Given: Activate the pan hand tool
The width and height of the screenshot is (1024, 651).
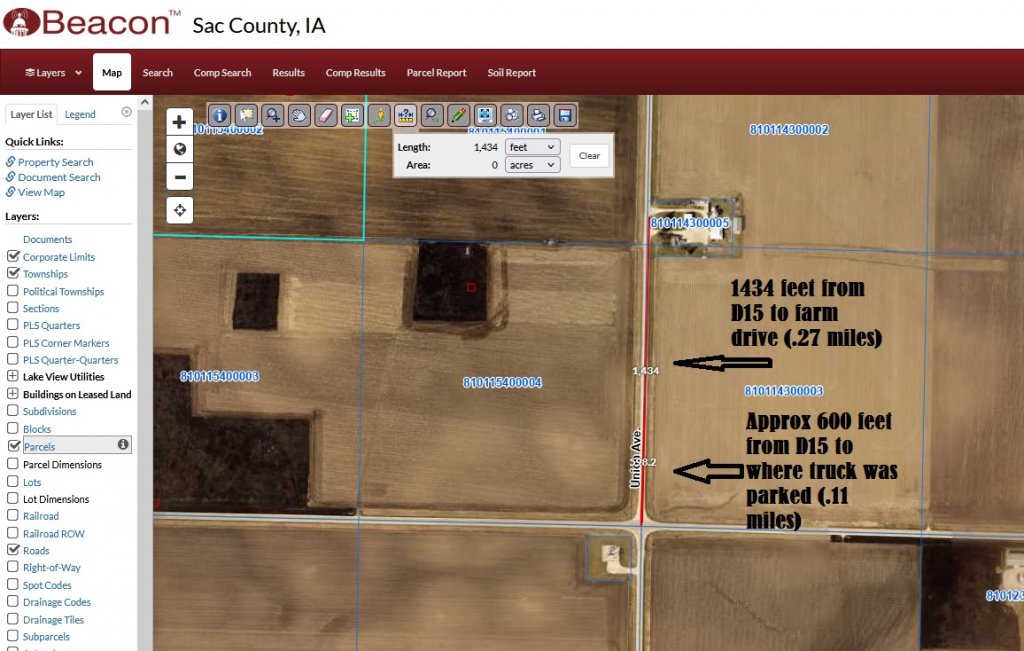Looking at the screenshot, I should 299,115.
